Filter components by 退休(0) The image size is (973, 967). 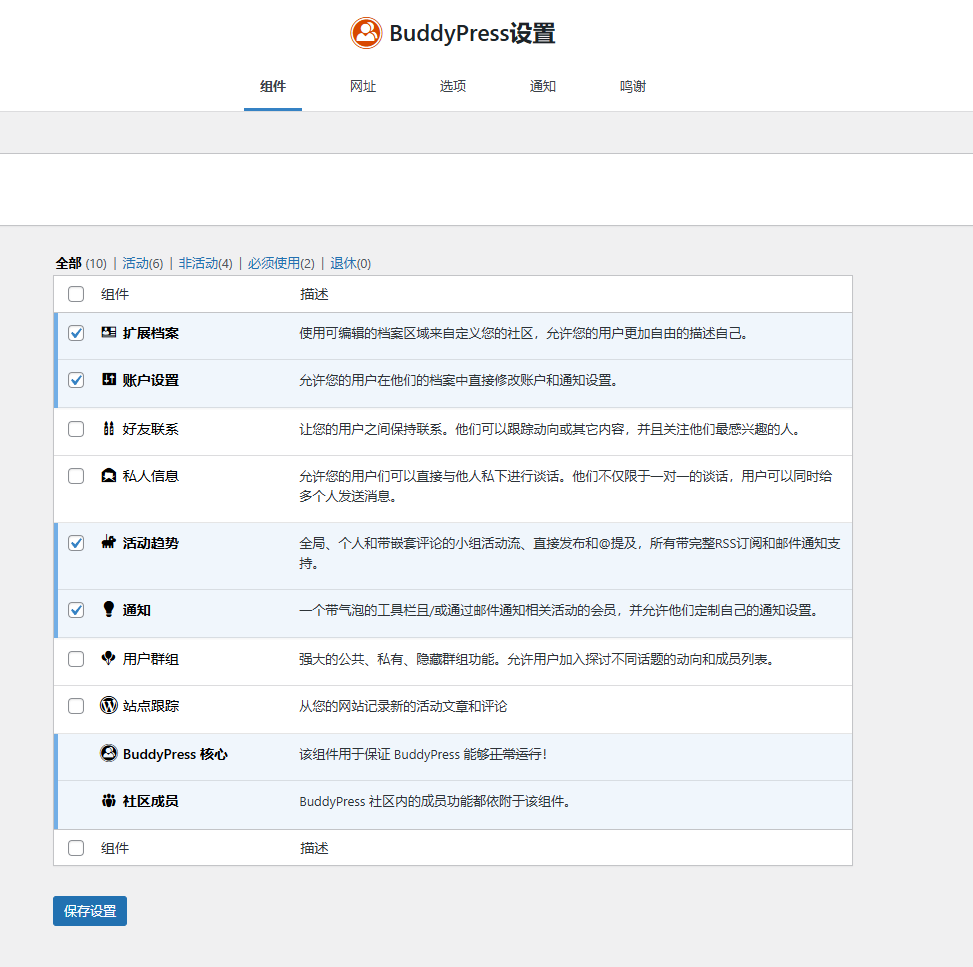[x=351, y=263]
